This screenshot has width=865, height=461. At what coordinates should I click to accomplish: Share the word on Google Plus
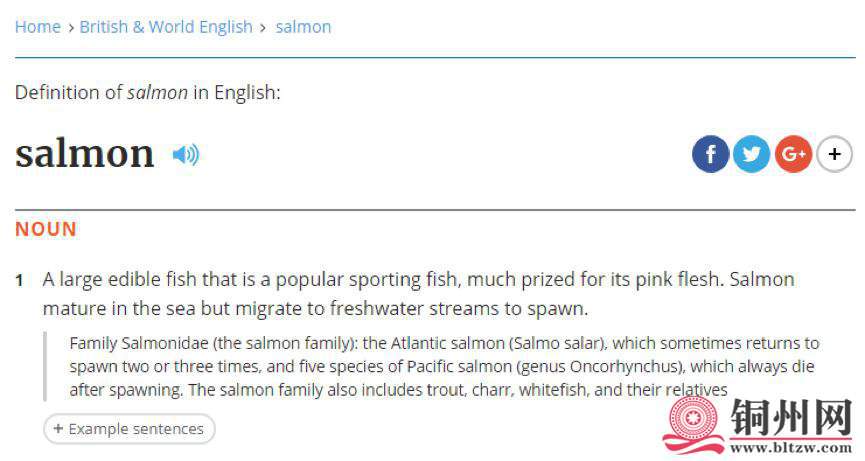(x=793, y=154)
